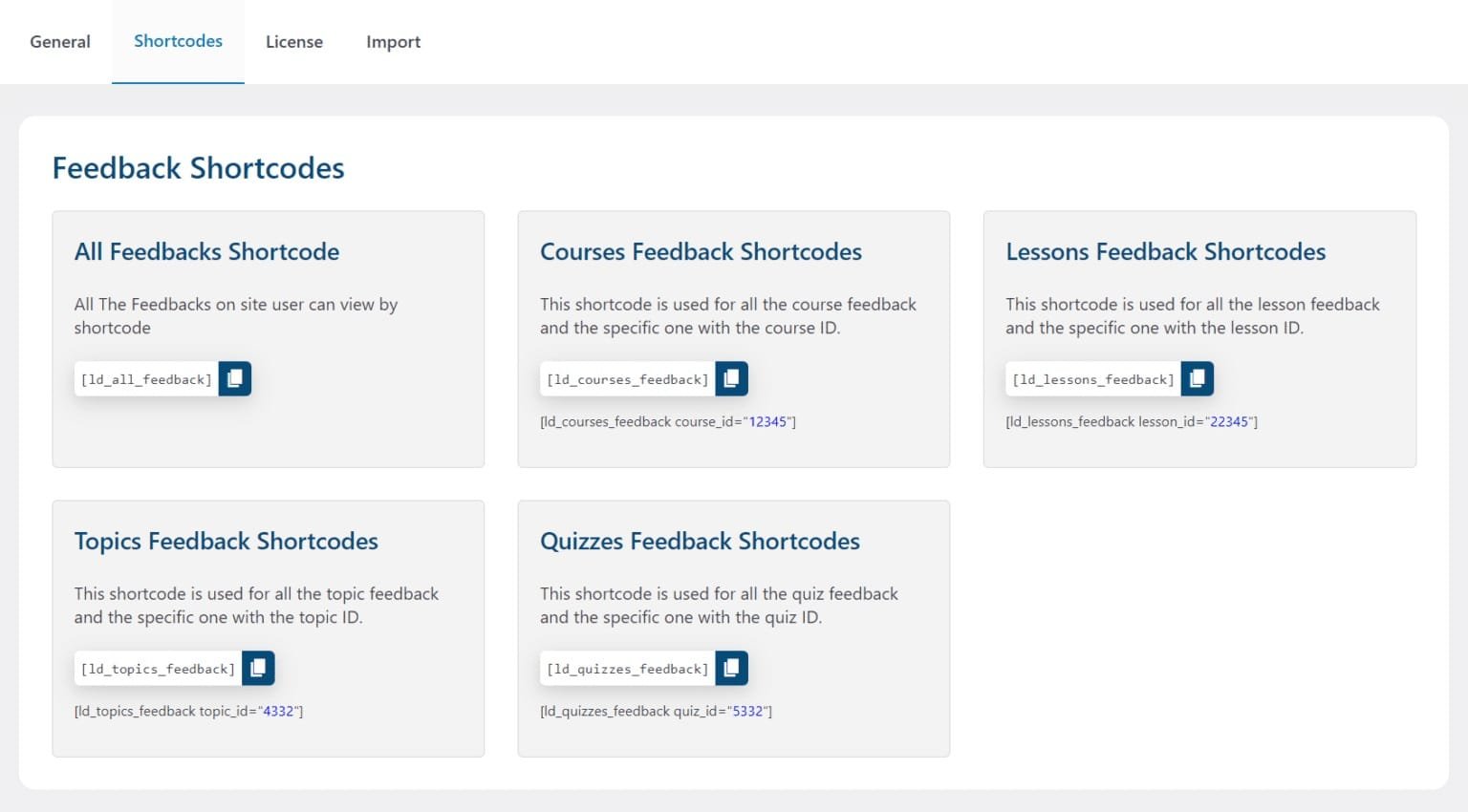Click the description under All Feedbacks Shortcode
The height and width of the screenshot is (812, 1468).
[x=236, y=316]
